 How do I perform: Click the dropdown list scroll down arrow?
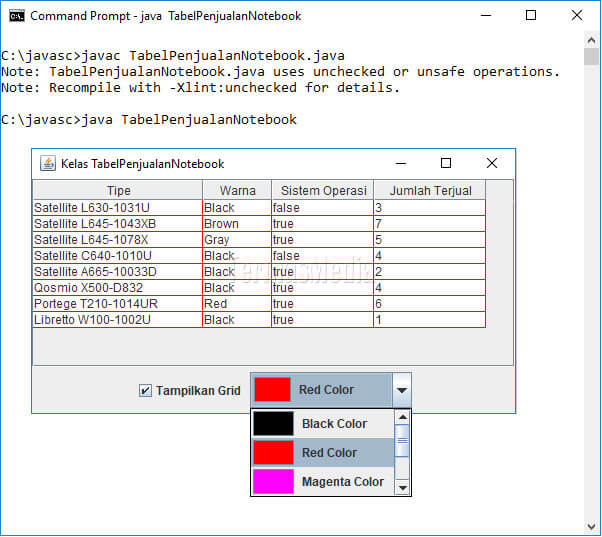pyautogui.click(x=402, y=488)
